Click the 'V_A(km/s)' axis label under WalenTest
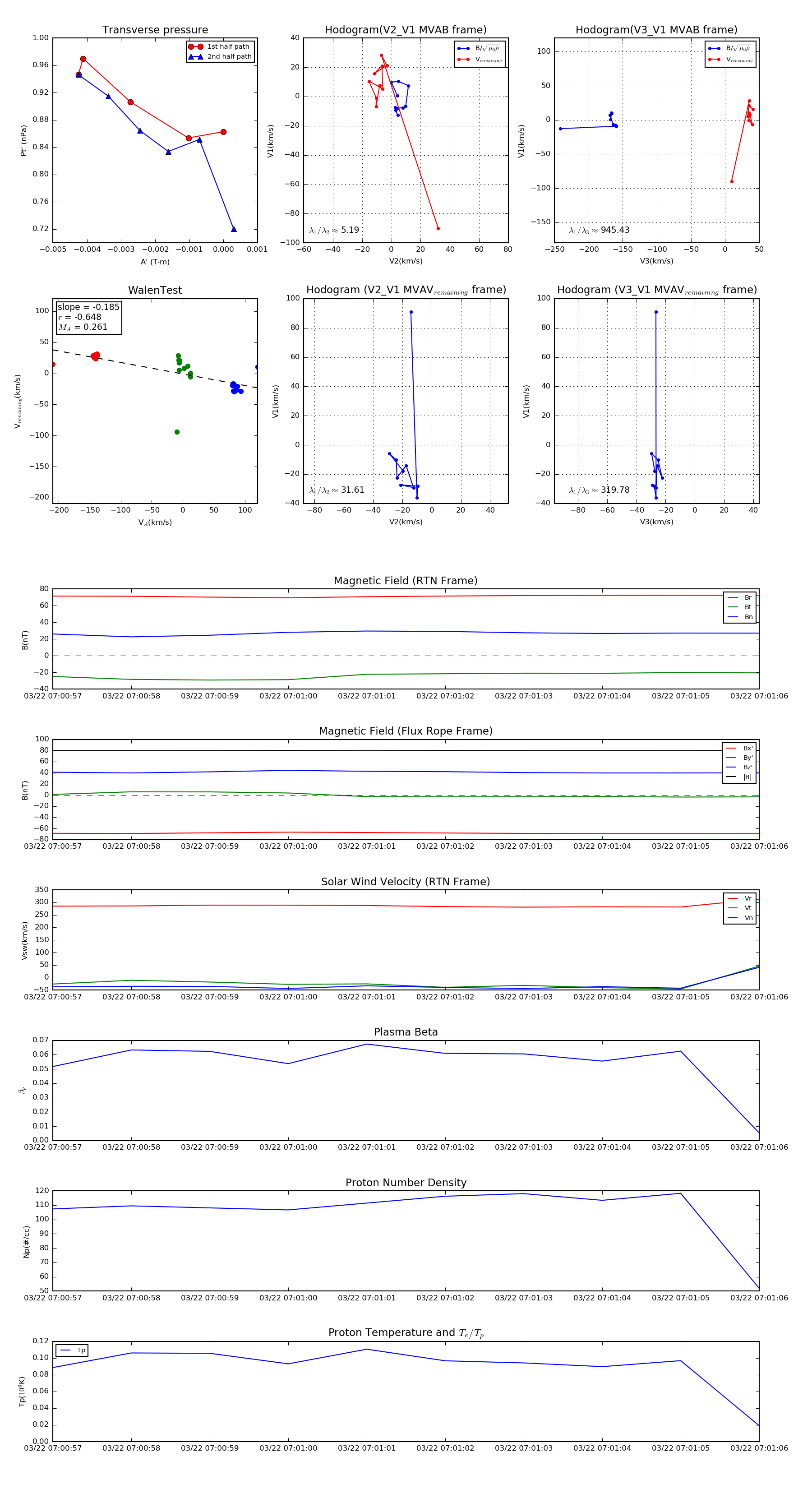 [155, 523]
